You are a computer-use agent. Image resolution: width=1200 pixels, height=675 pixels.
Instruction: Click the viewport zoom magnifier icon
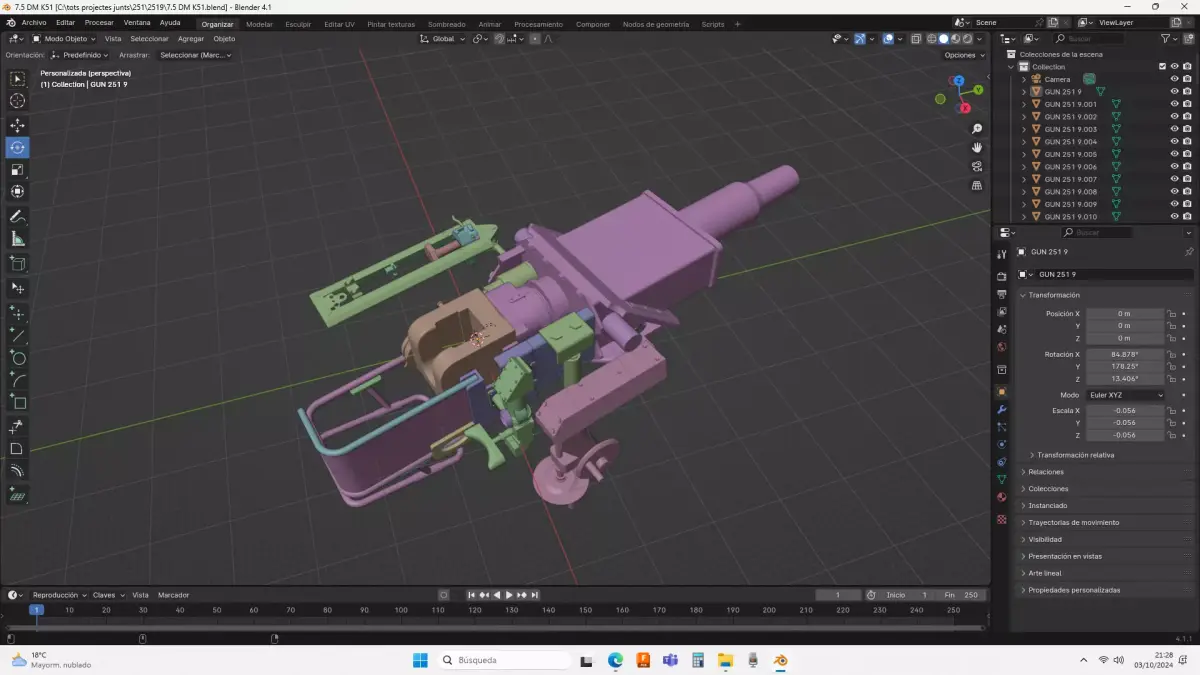point(977,129)
